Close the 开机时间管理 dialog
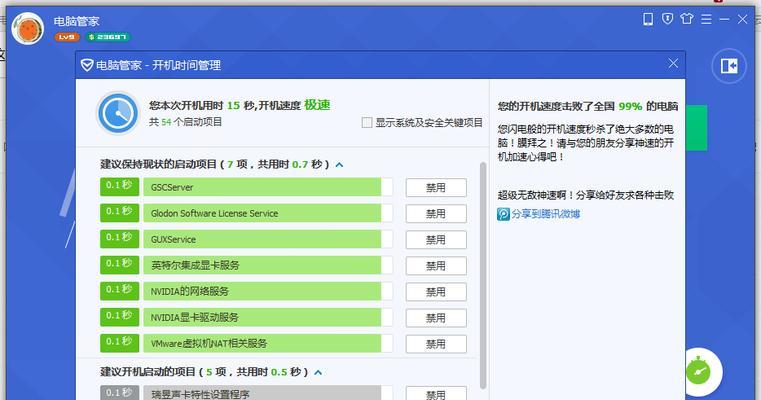Image resolution: width=761 pixels, height=400 pixels. coord(673,63)
